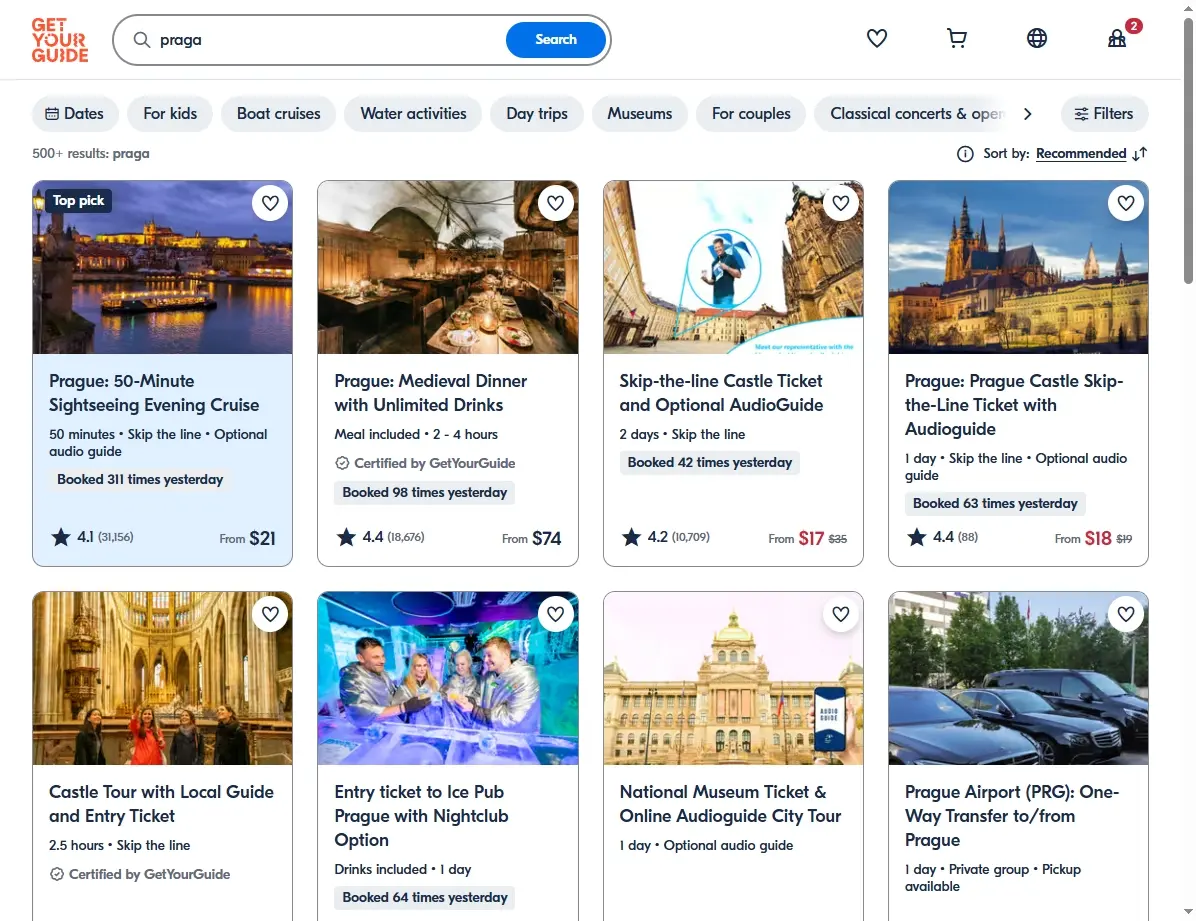
Task: Add Castle Tour with Local Guide to wishlist
Action: click(x=270, y=613)
